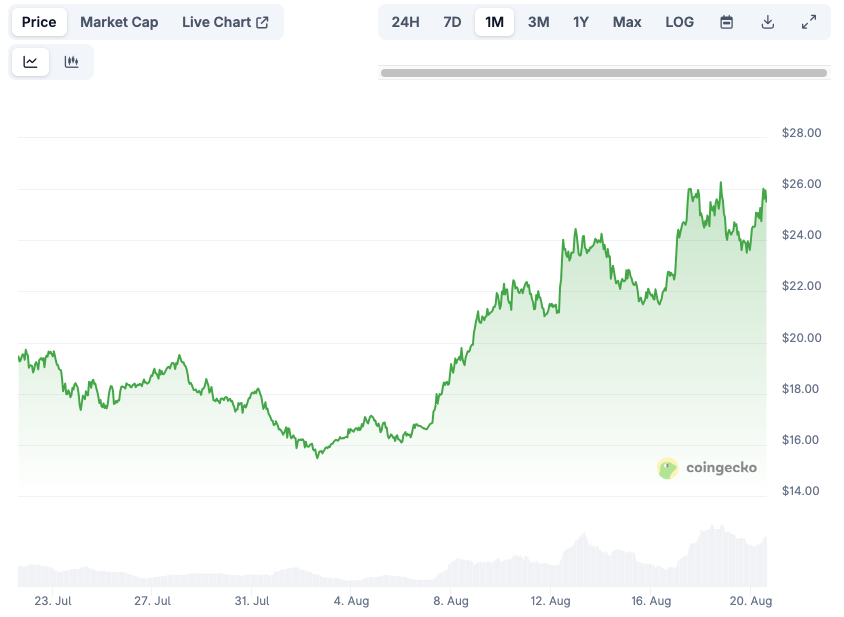Download the chart data

(768, 22)
